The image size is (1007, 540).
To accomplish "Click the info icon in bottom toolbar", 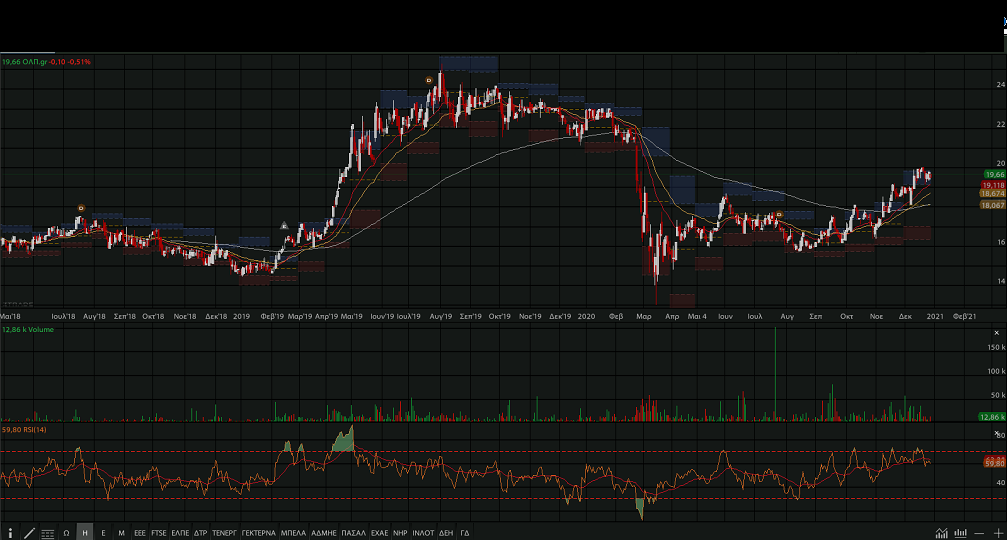I will (x=11, y=533).
